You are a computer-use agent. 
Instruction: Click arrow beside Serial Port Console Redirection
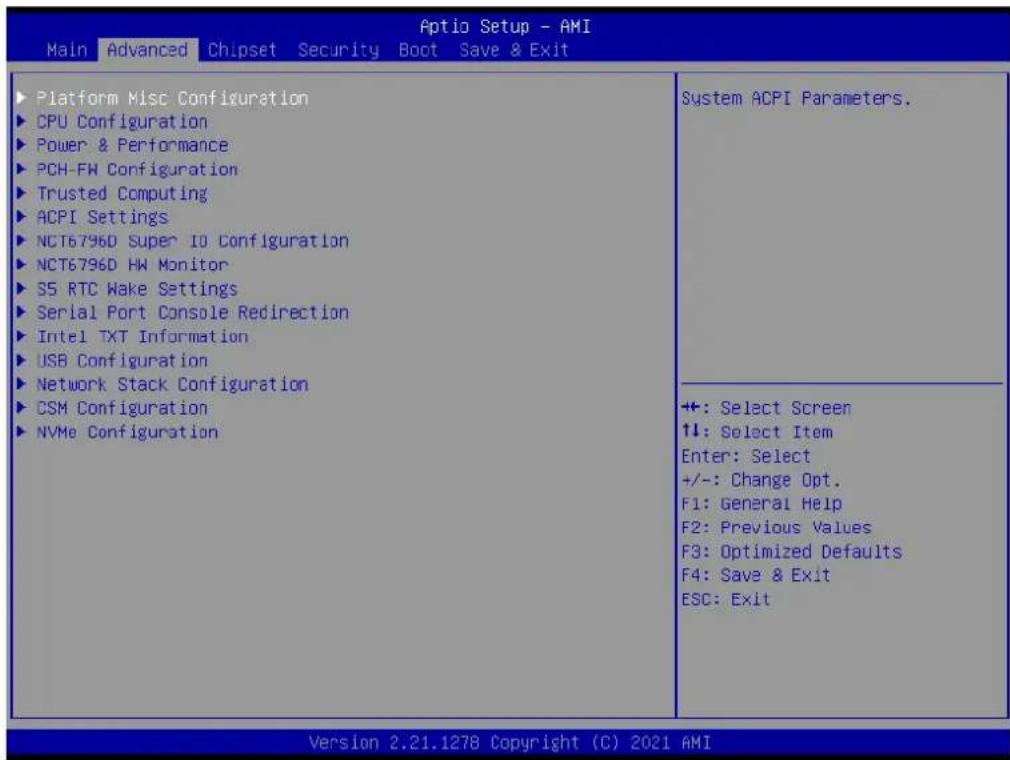pyautogui.click(x=21, y=312)
